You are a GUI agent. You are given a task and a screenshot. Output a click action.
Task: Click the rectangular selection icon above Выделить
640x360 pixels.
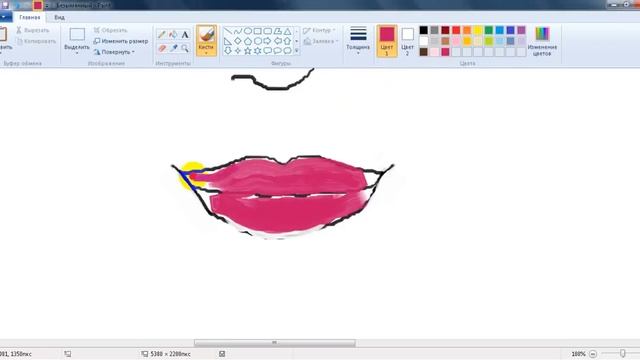[77, 34]
